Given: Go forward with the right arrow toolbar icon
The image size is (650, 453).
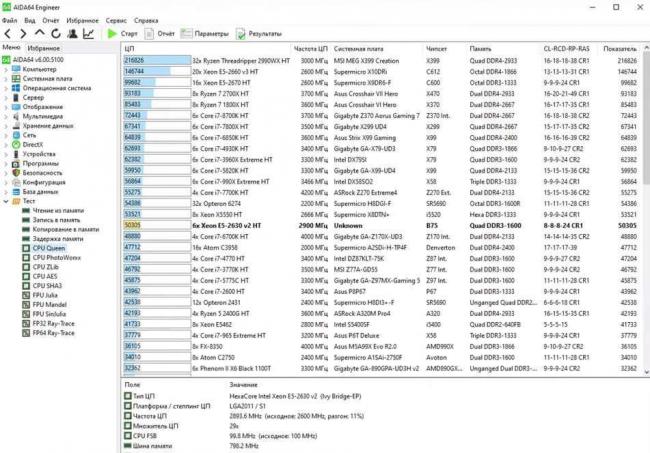Looking at the screenshot, I should pos(23,34).
